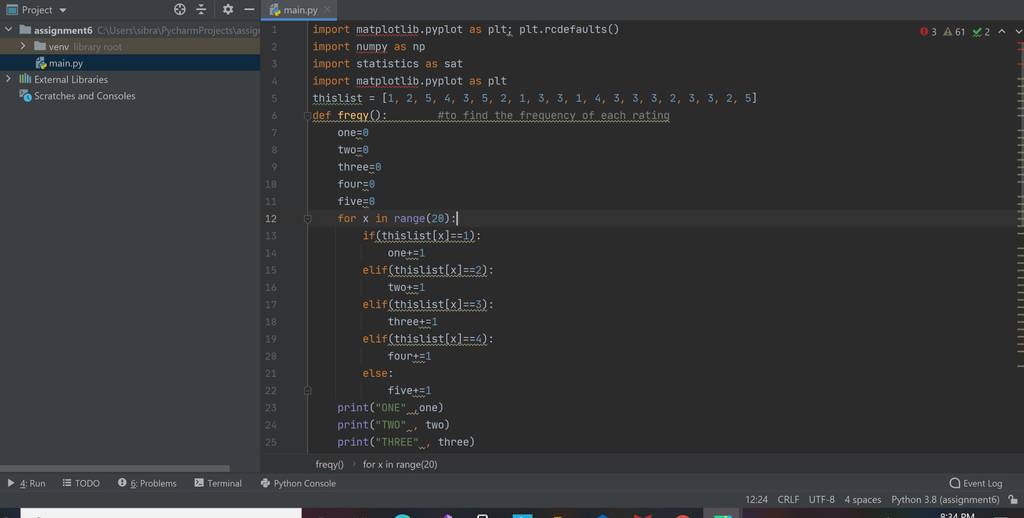The width and height of the screenshot is (1024, 518).
Task: Click 'else:' on line 21
Action: (378, 374)
